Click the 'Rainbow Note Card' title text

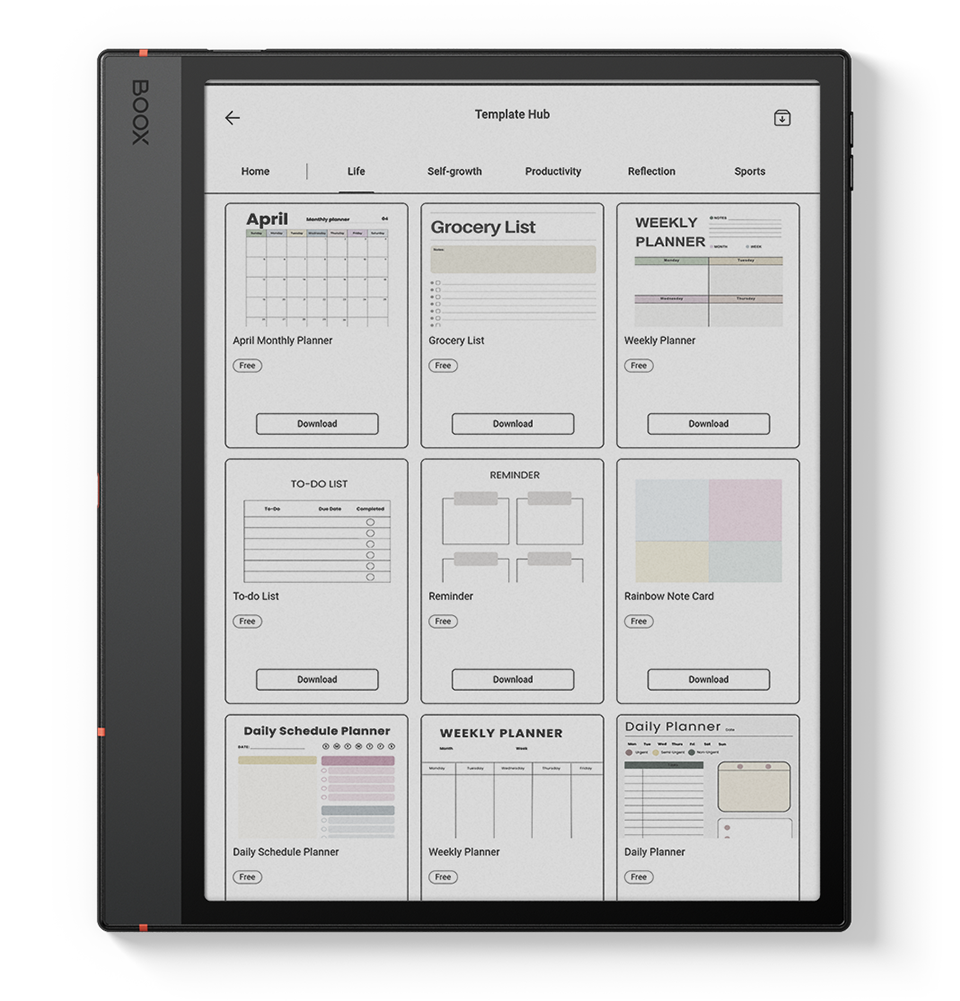pos(669,596)
